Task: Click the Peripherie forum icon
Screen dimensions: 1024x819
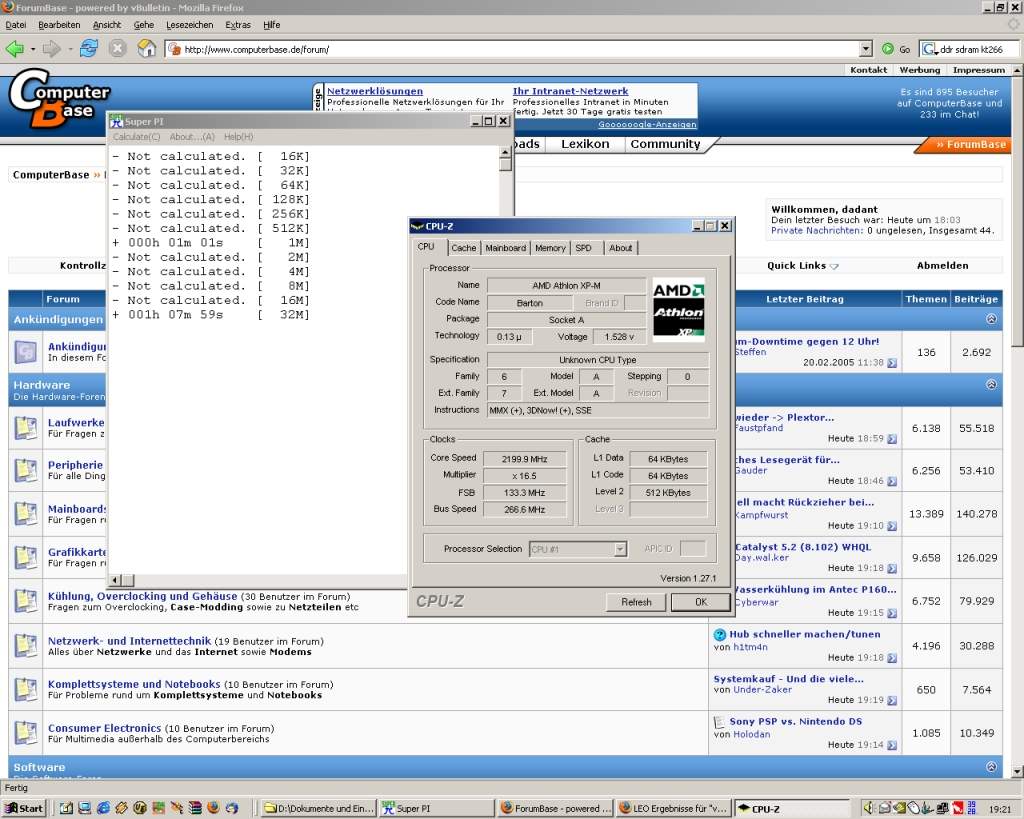Action: click(26, 470)
